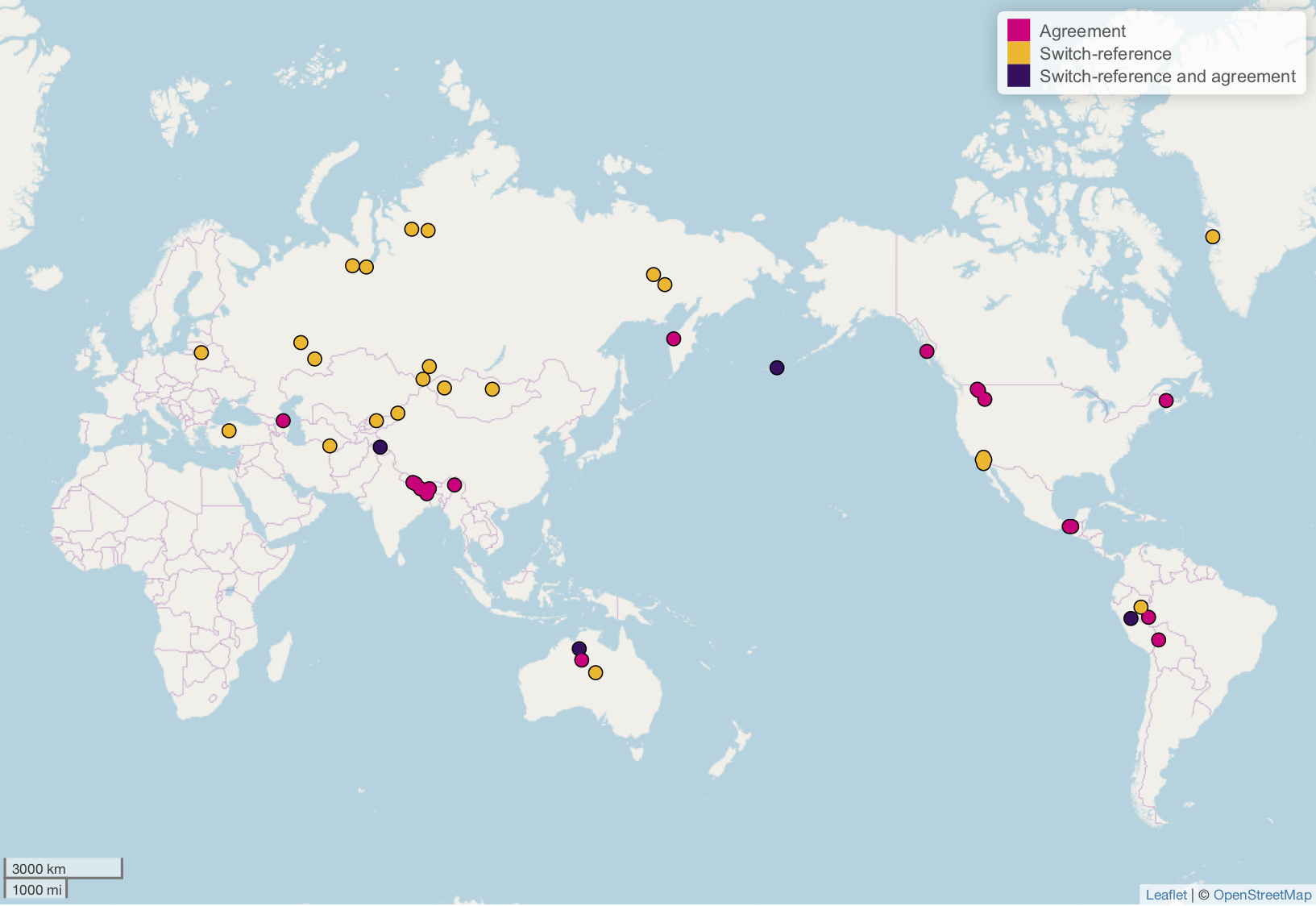Screen dimensions: 1316x906
Task: Select the yellow marker in Australia
Action: click(596, 673)
